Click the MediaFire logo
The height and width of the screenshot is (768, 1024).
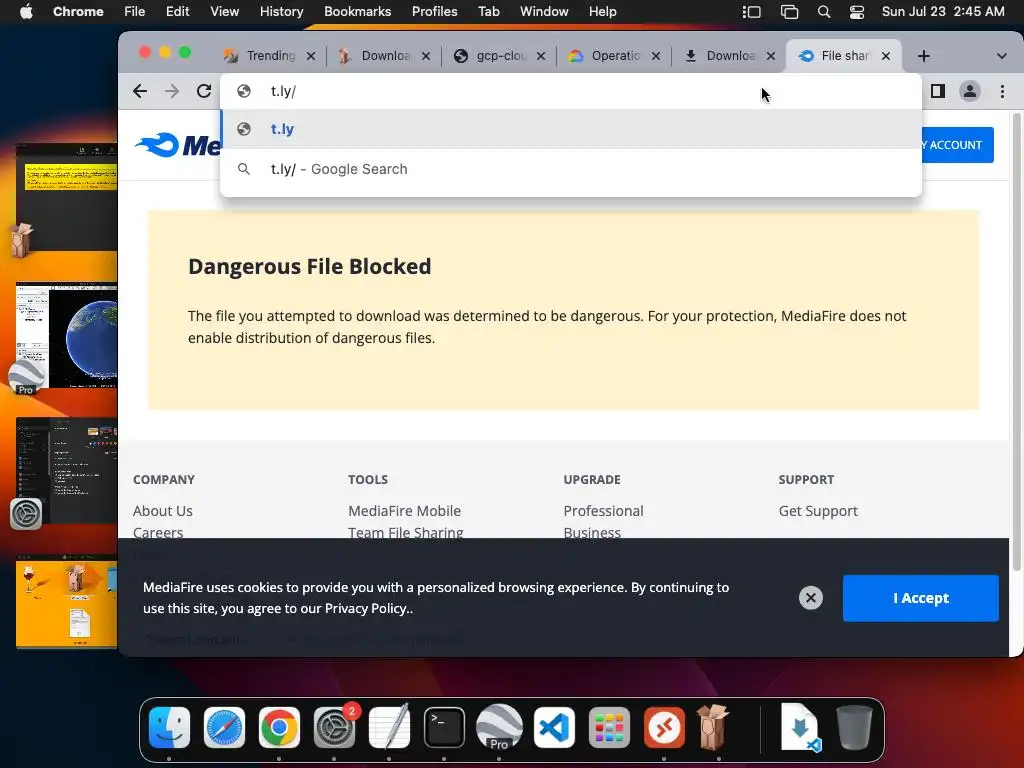pyautogui.click(x=178, y=145)
